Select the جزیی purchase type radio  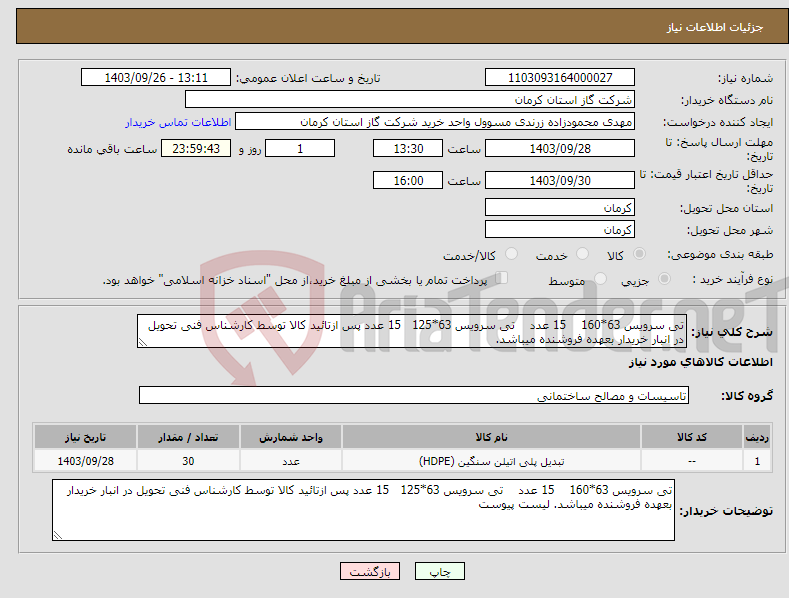pos(664,278)
